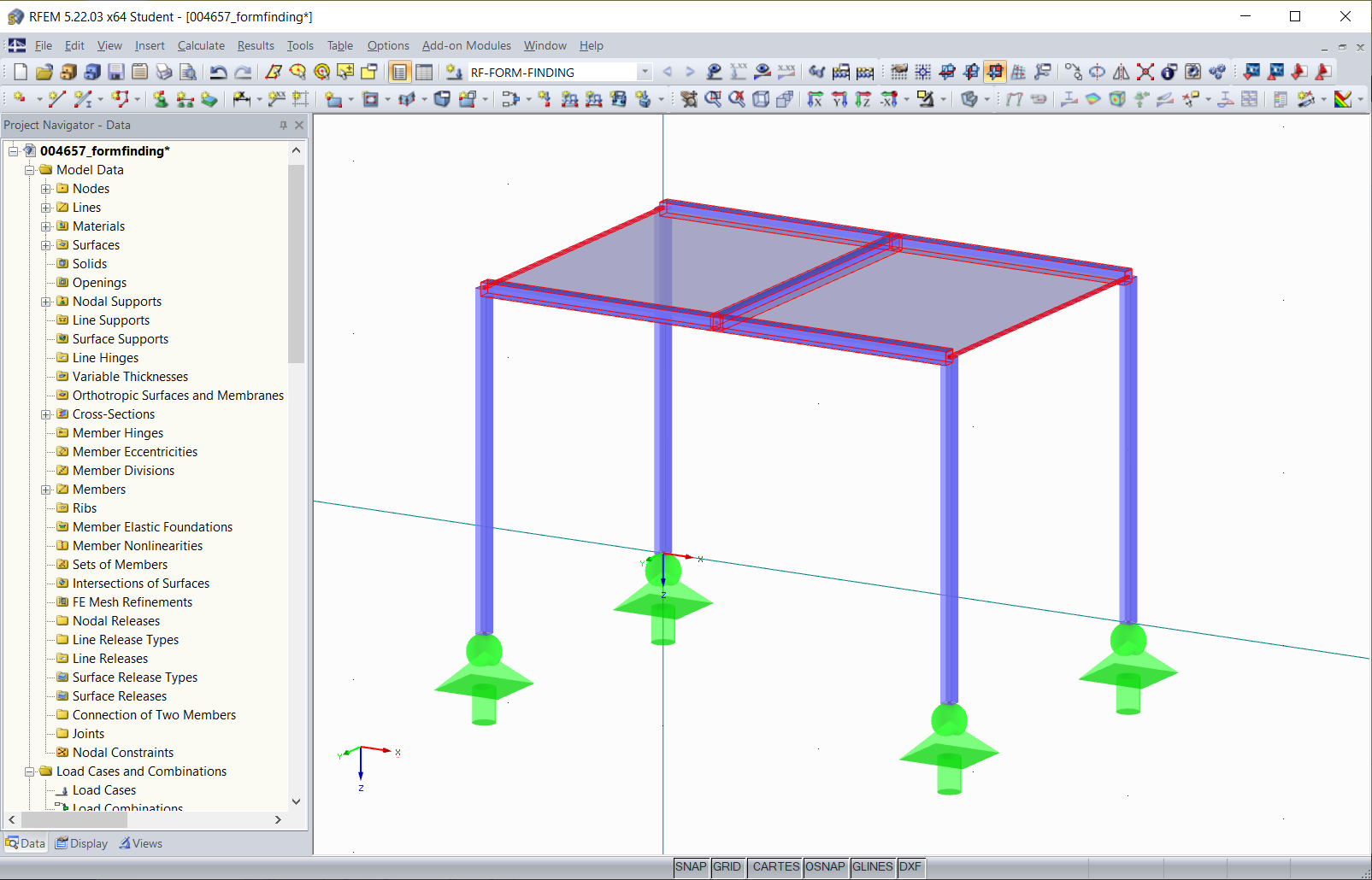Click the Undo icon in the toolbar
This screenshot has width=1372, height=880.
(x=219, y=73)
